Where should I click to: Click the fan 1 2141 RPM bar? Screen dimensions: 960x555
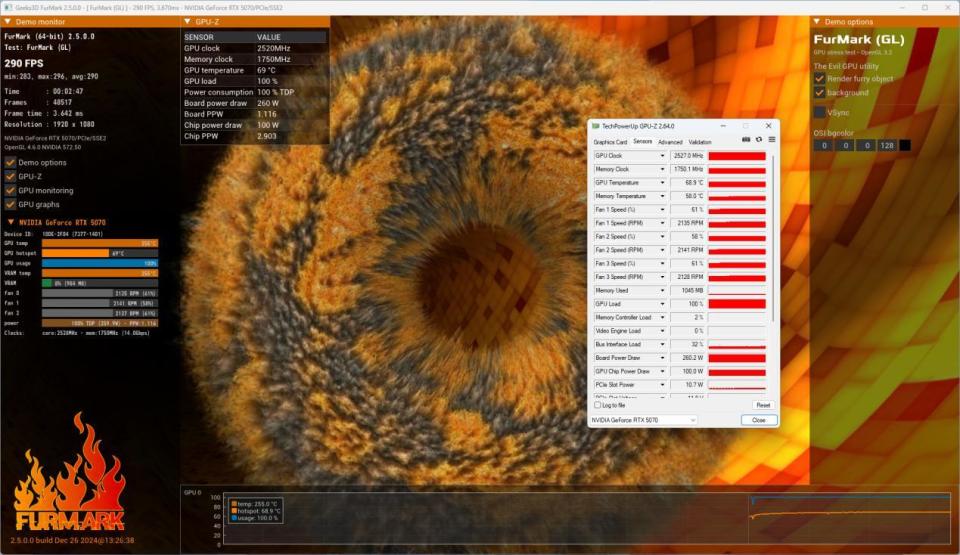click(100, 303)
